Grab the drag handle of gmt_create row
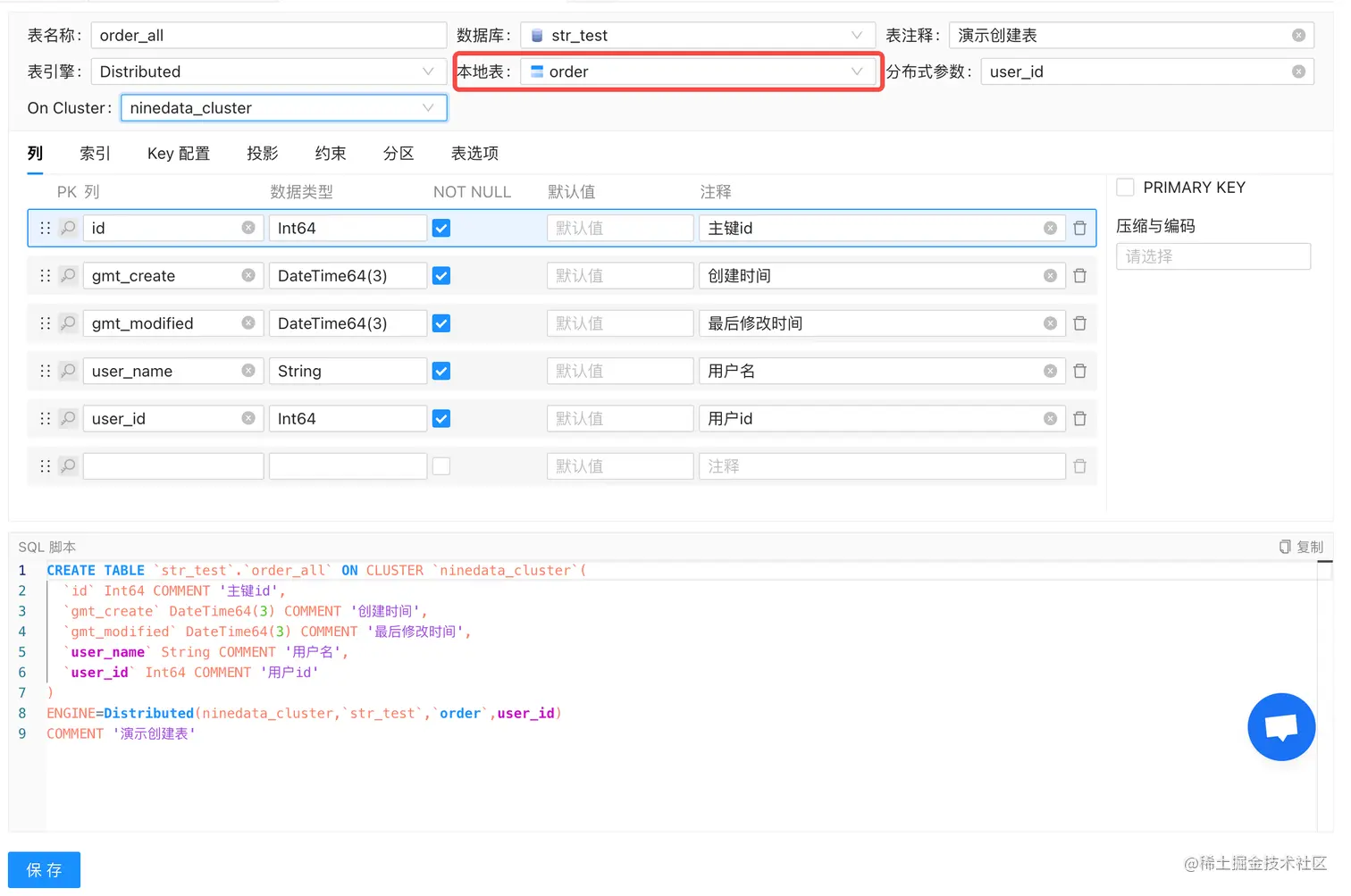Image resolution: width=1351 pixels, height=896 pixels. point(45,275)
